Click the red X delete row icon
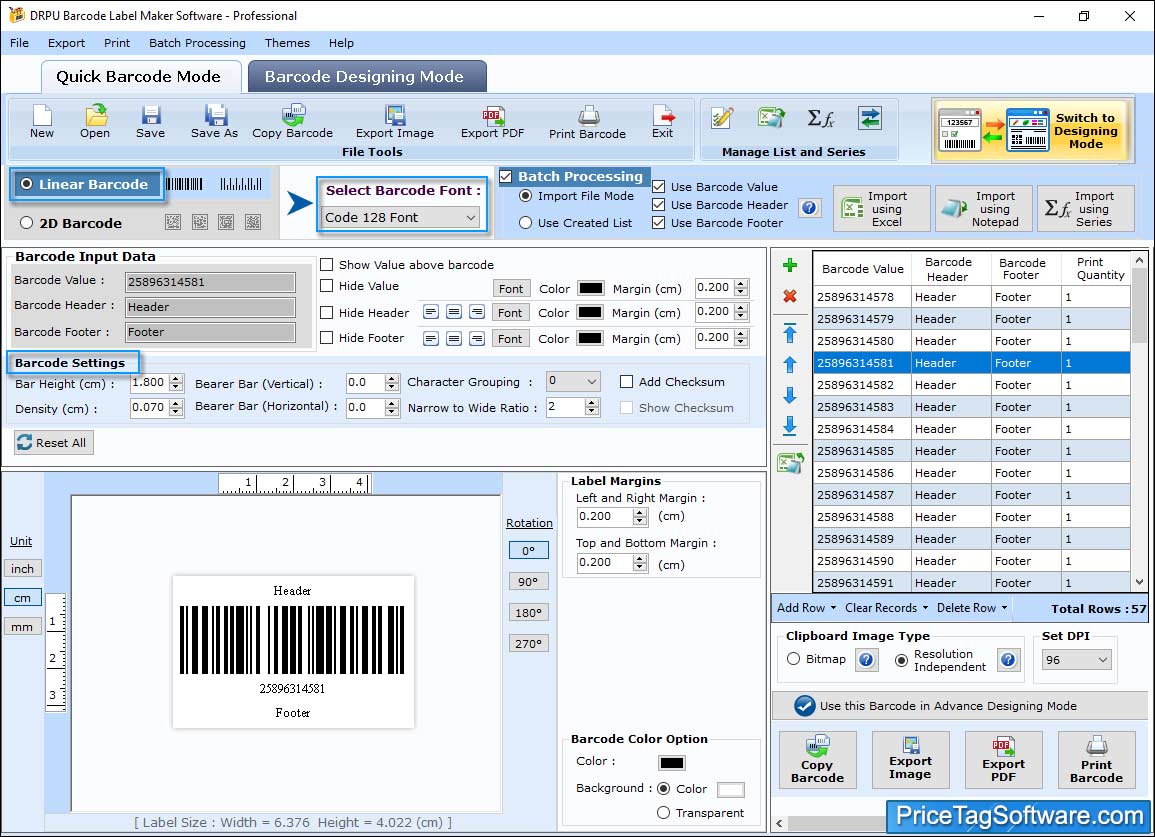The height and width of the screenshot is (837, 1155). coord(790,296)
